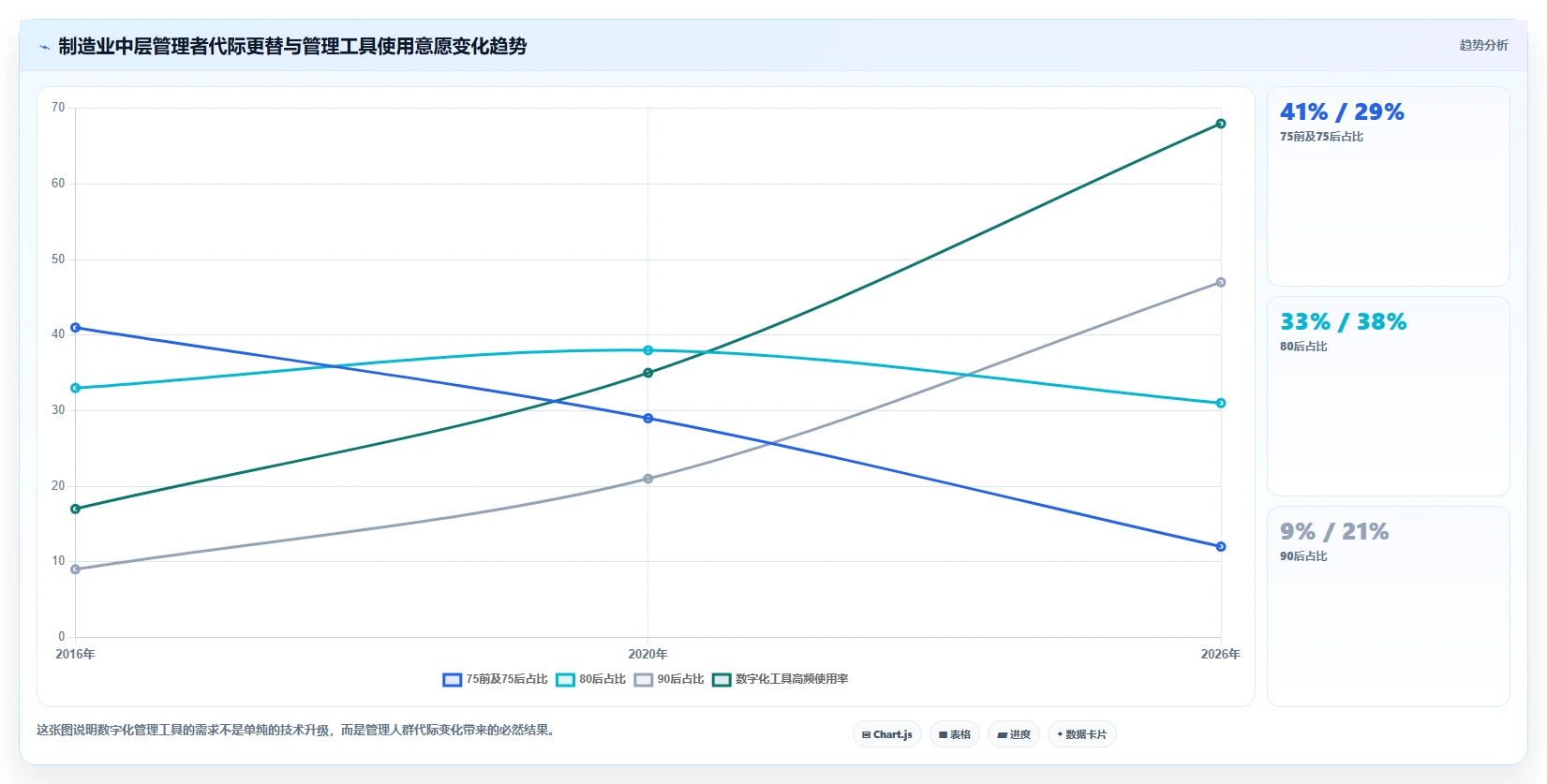Click the 80后占比 card subtitle
The height and width of the screenshot is (784, 1547).
point(1303,347)
